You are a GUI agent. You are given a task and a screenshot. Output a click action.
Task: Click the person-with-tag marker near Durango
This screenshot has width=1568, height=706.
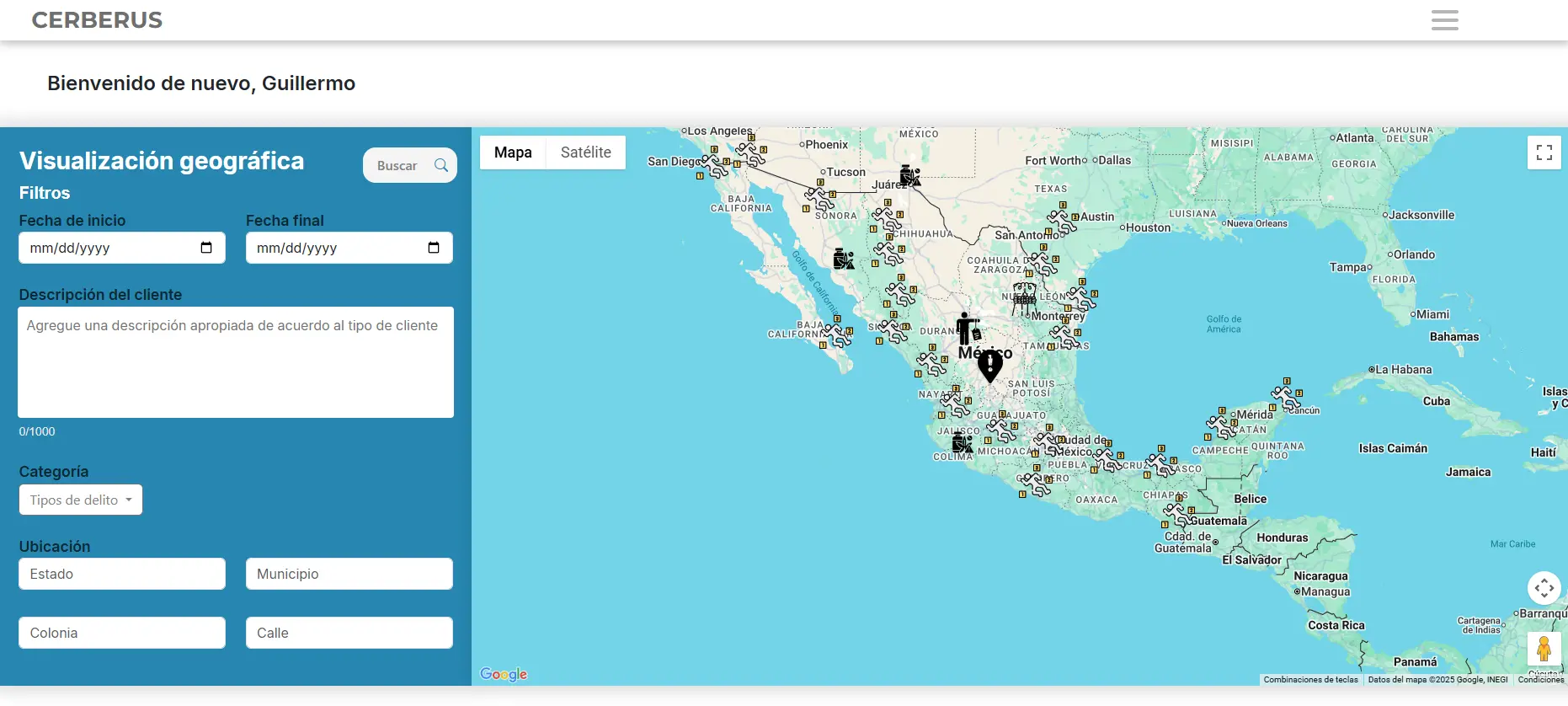coord(968,328)
